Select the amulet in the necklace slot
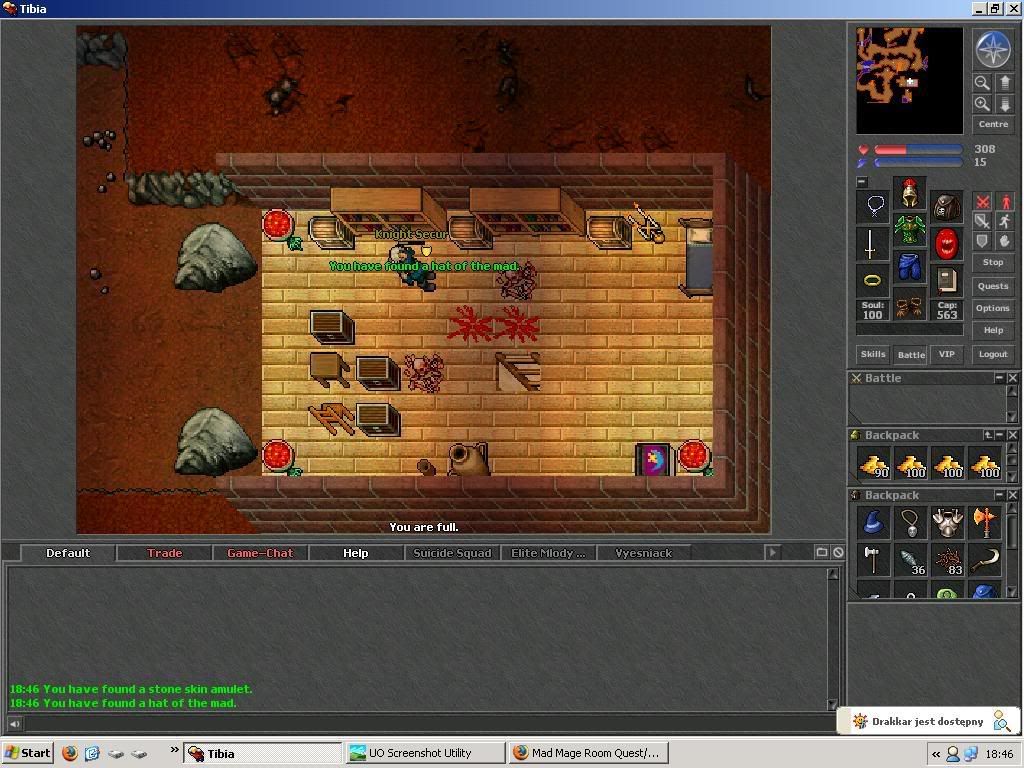1024x768 pixels. (x=872, y=206)
